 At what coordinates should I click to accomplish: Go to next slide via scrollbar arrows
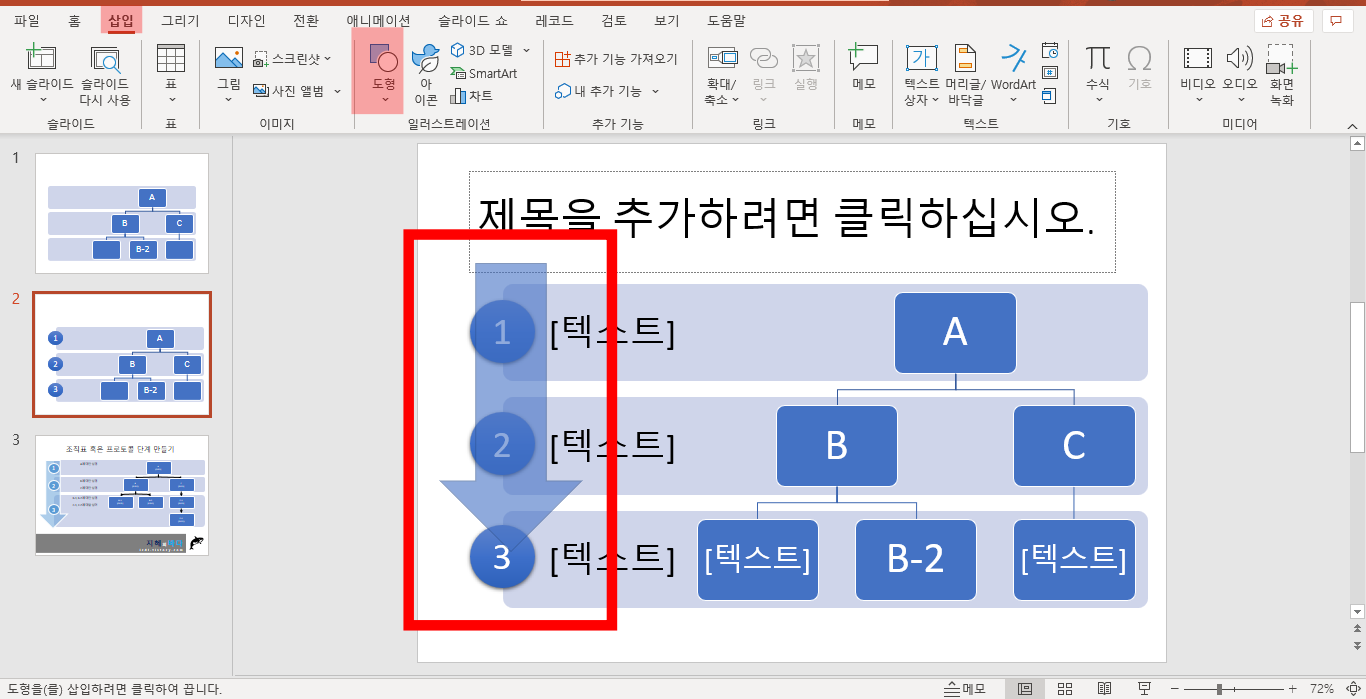tap(1357, 648)
